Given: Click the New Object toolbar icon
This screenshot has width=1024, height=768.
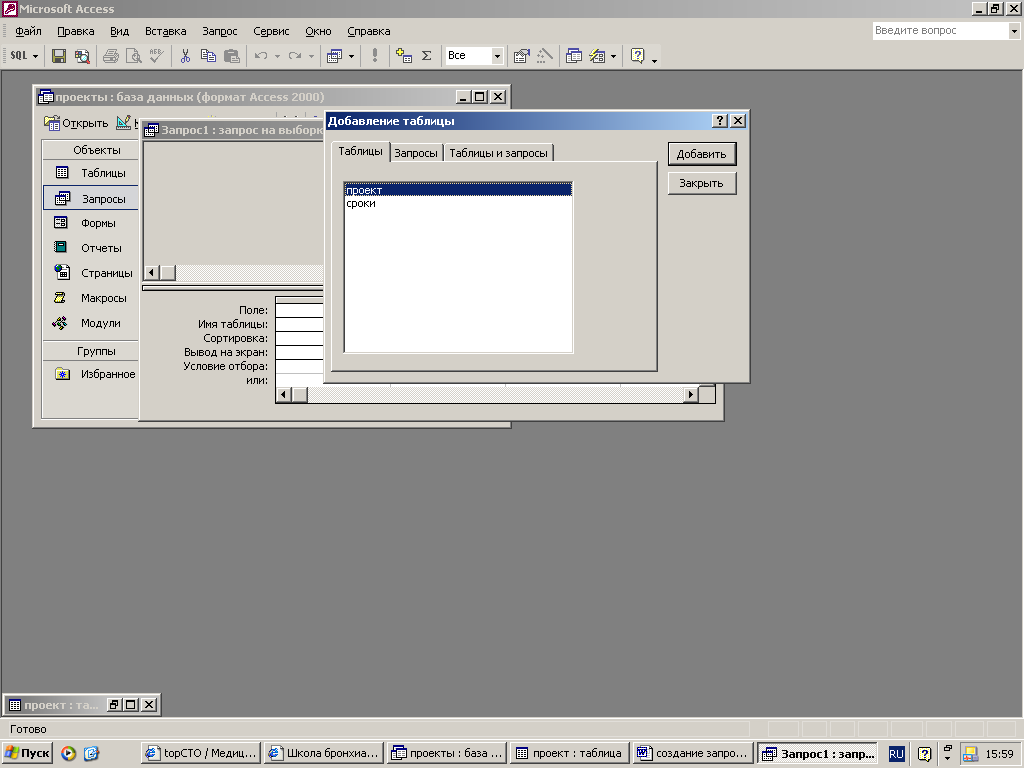Looking at the screenshot, I should pos(597,56).
